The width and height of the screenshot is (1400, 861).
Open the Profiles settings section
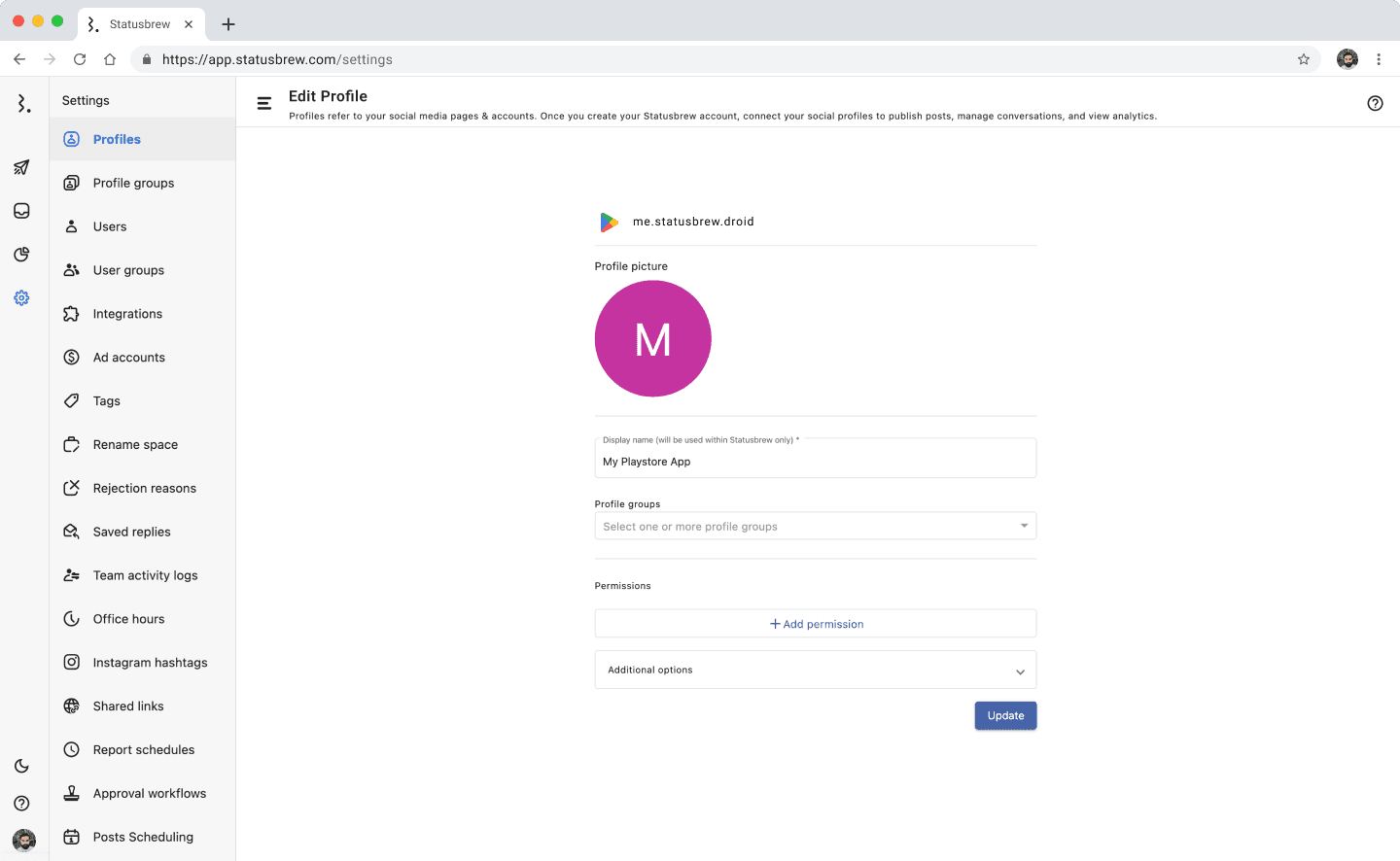click(x=143, y=139)
